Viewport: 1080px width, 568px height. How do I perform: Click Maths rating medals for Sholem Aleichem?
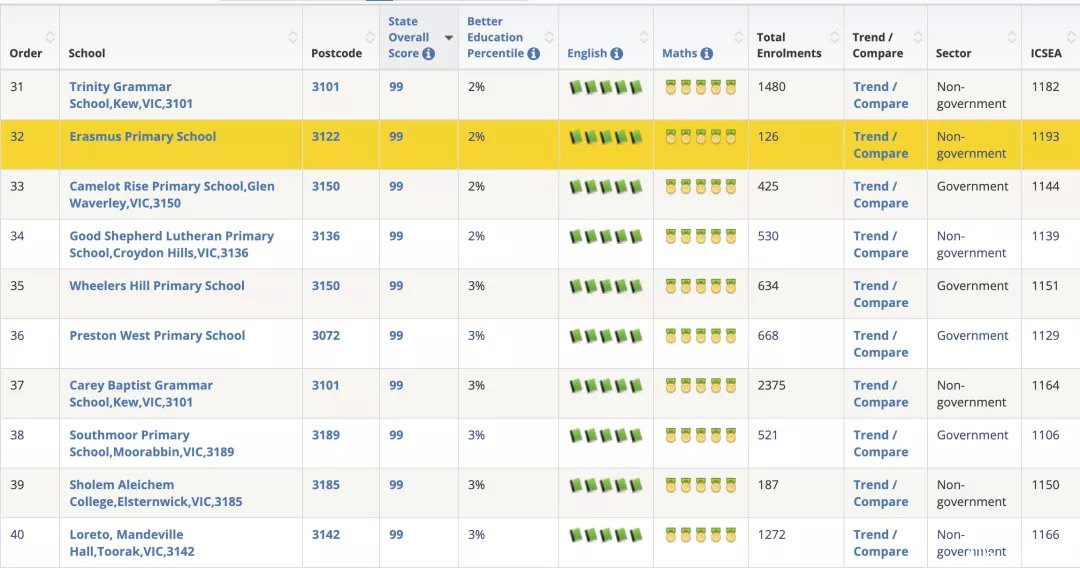pyautogui.click(x=700, y=485)
